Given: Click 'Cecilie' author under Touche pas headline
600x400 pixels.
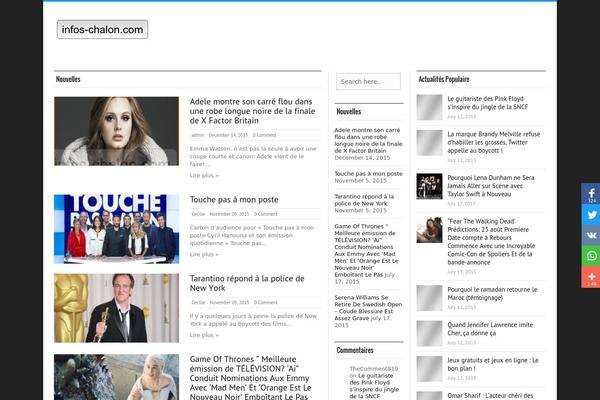Looking at the screenshot, I should pos(199,214).
